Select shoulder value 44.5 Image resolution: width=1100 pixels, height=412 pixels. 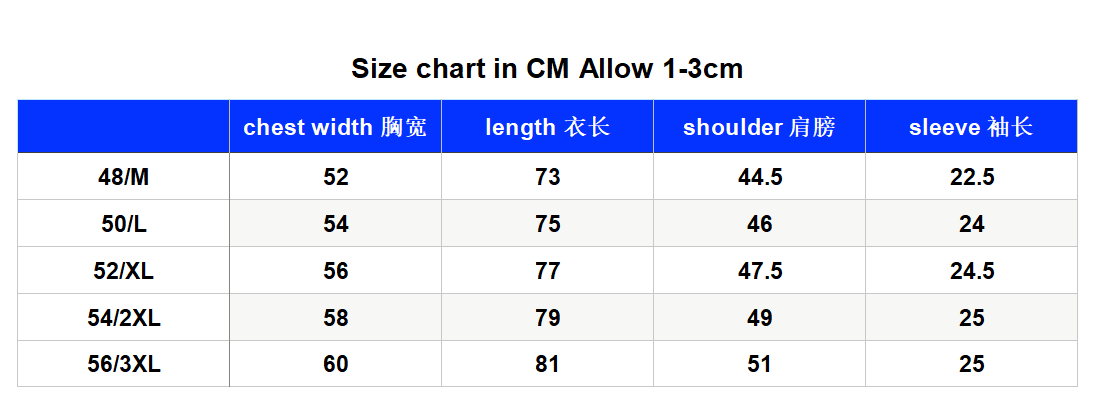tap(760, 178)
